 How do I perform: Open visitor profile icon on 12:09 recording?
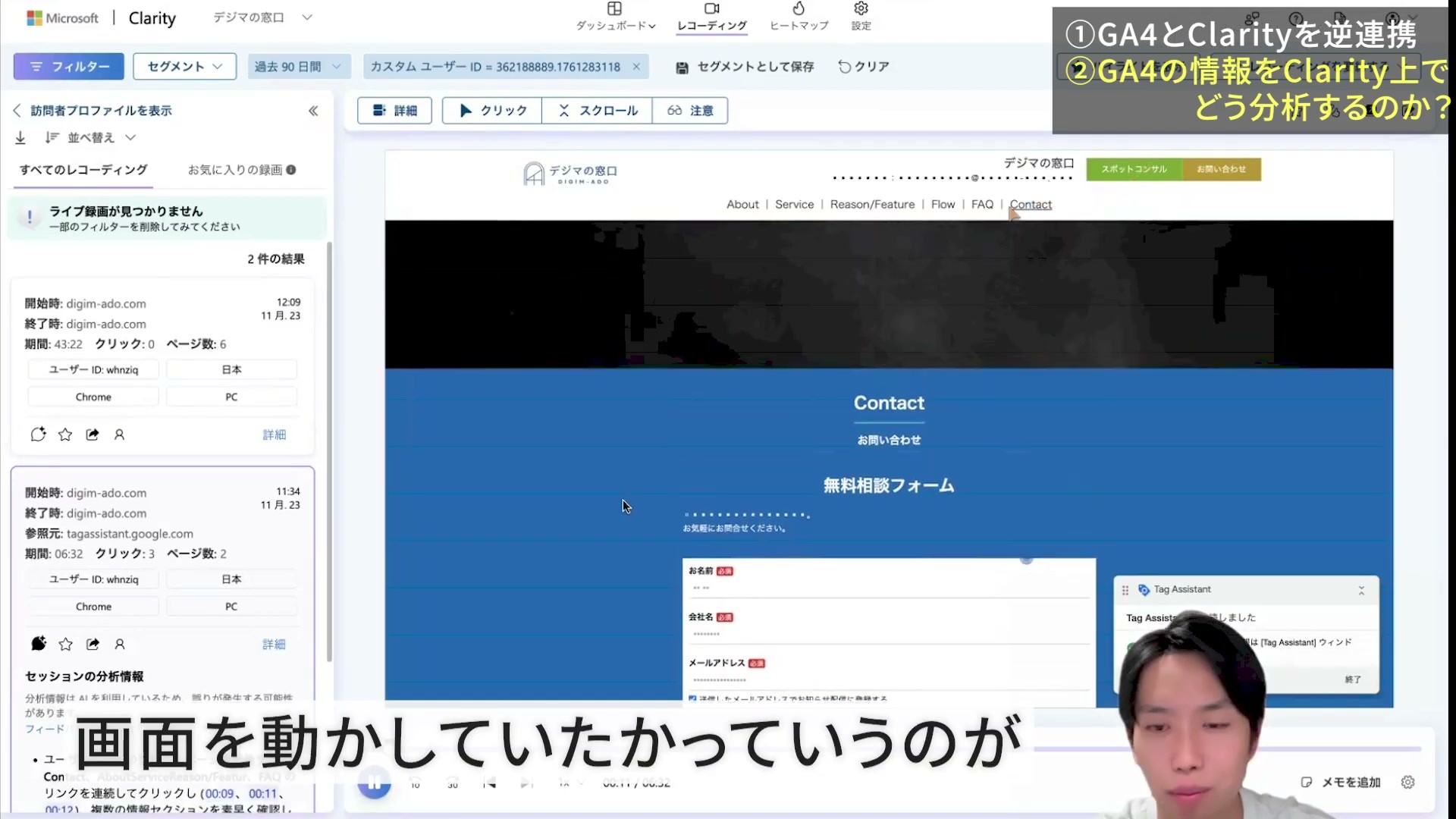point(119,435)
